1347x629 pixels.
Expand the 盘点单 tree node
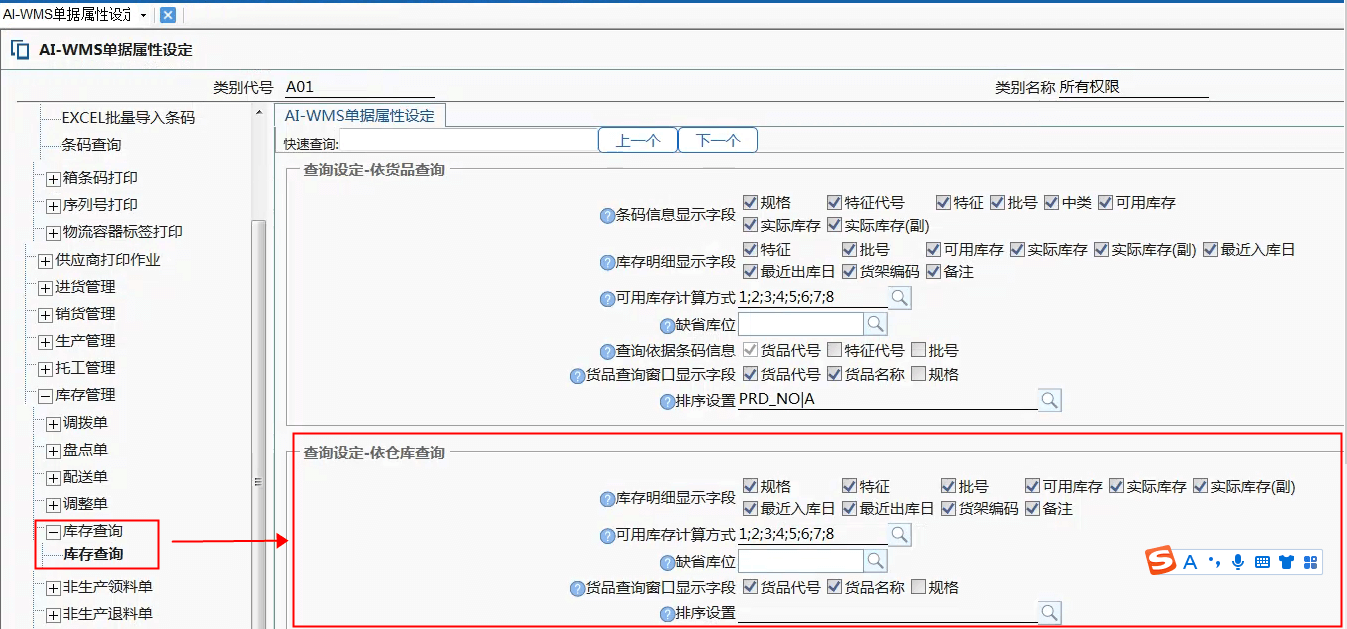[53, 450]
